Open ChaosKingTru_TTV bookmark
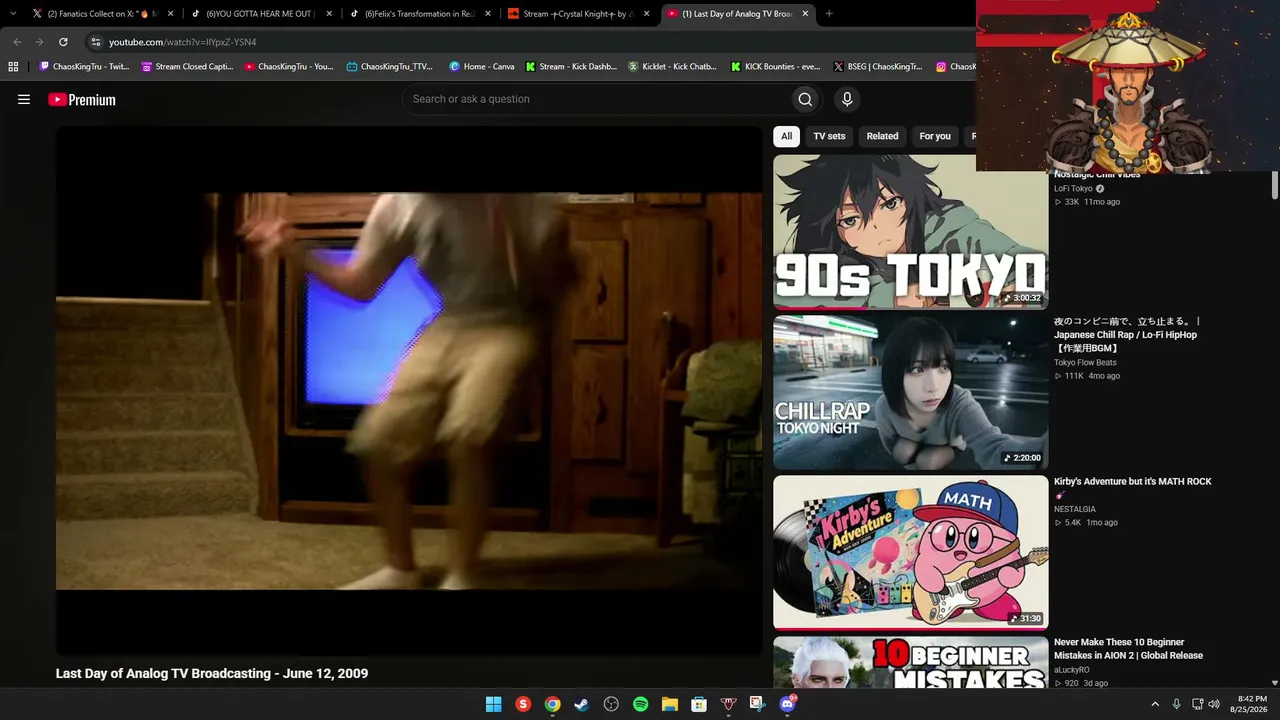This screenshot has height=720, width=1280. click(x=390, y=67)
